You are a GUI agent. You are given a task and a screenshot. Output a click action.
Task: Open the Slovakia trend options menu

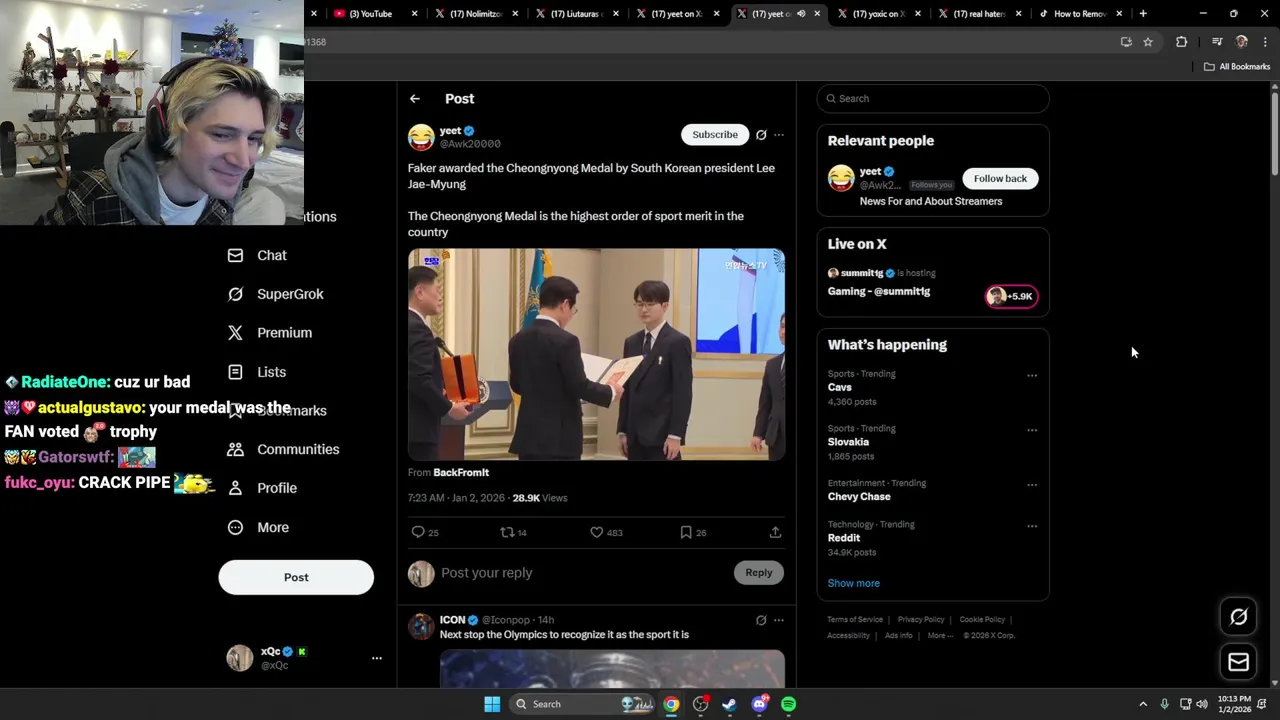point(1032,430)
